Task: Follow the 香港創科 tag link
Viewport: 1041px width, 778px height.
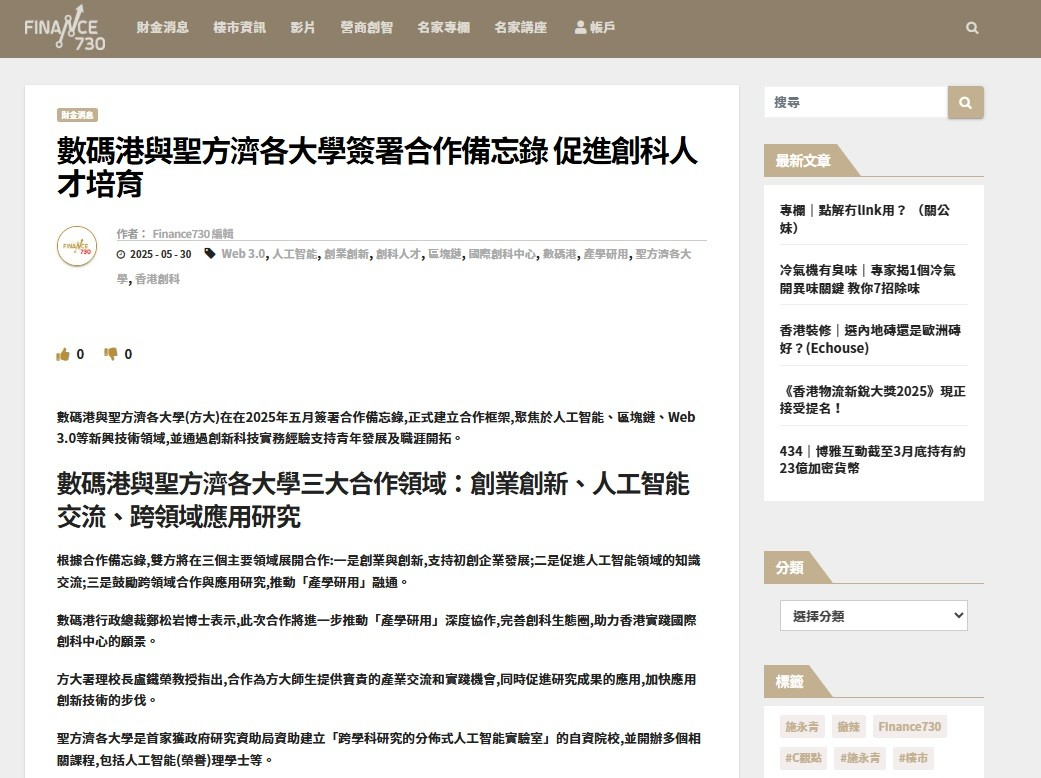Action: [157, 279]
